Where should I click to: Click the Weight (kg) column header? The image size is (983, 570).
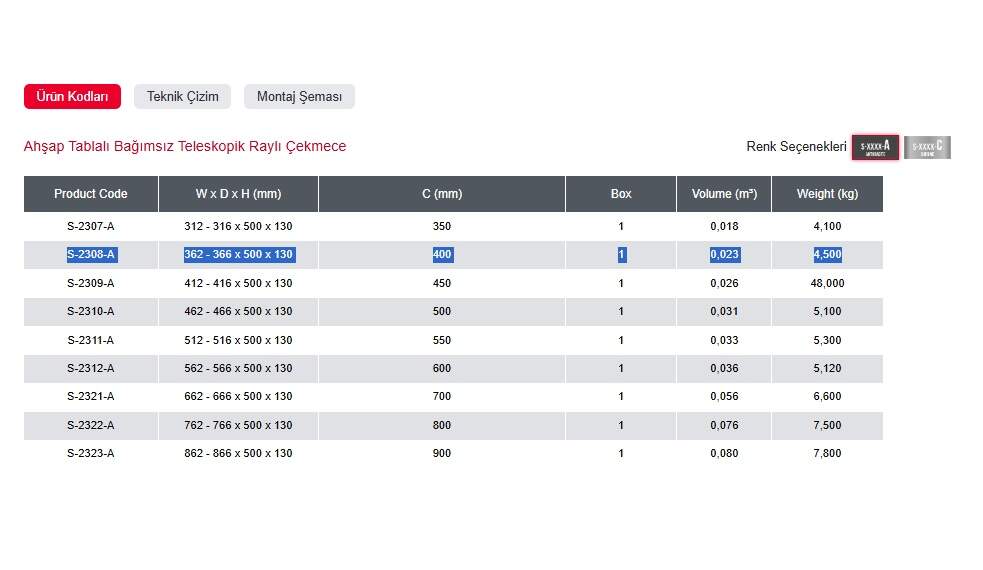coord(827,194)
